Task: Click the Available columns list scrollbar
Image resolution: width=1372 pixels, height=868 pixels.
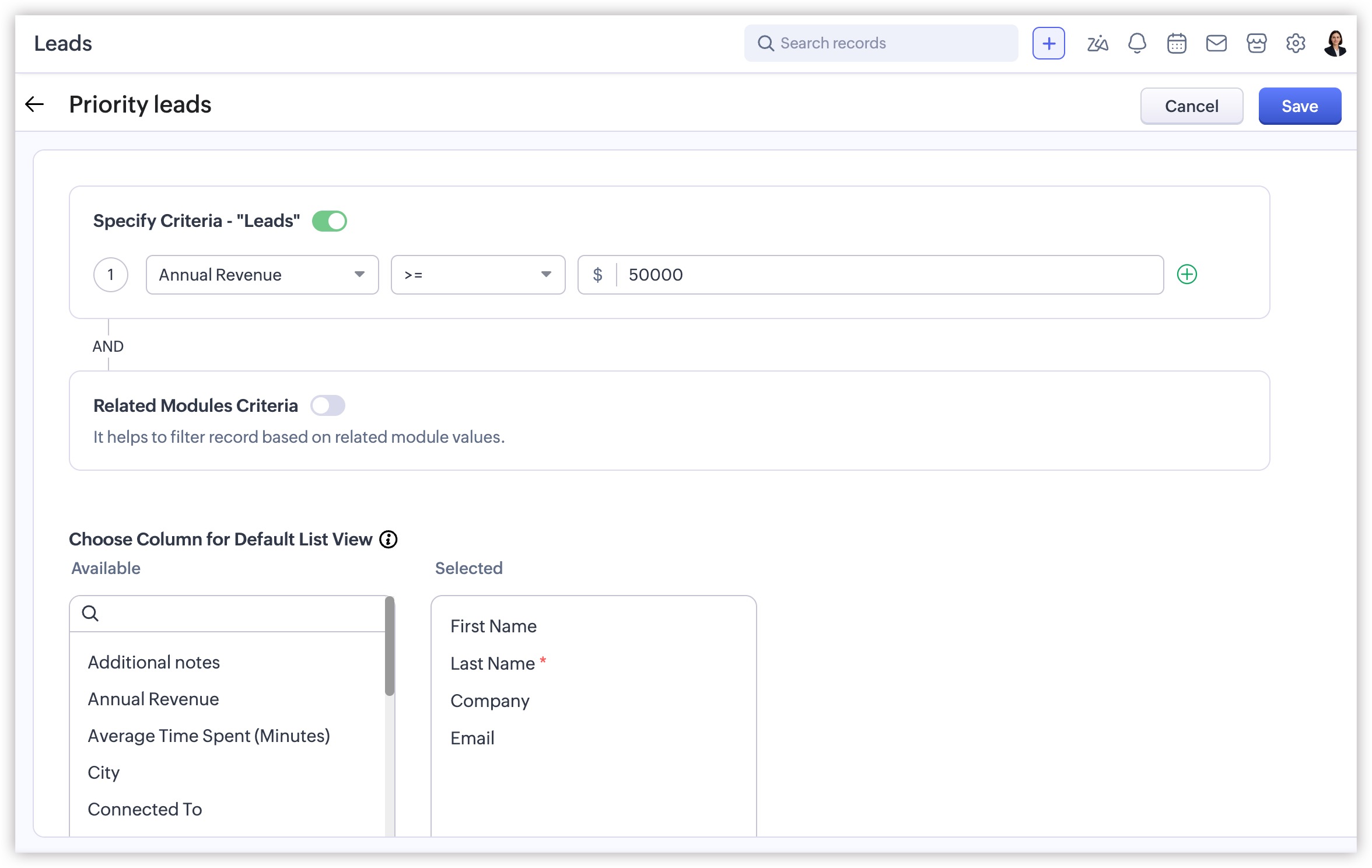Action: point(390,646)
